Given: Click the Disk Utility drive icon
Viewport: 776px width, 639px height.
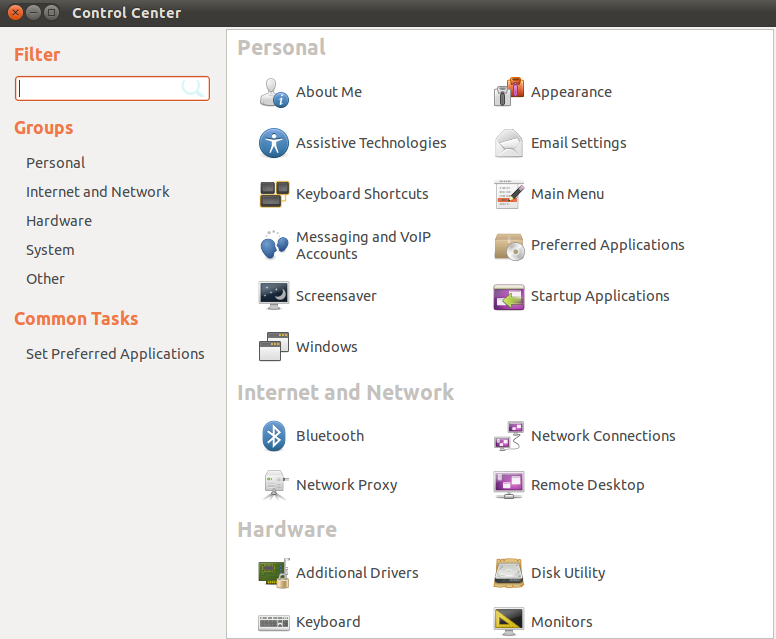Looking at the screenshot, I should coord(509,573).
